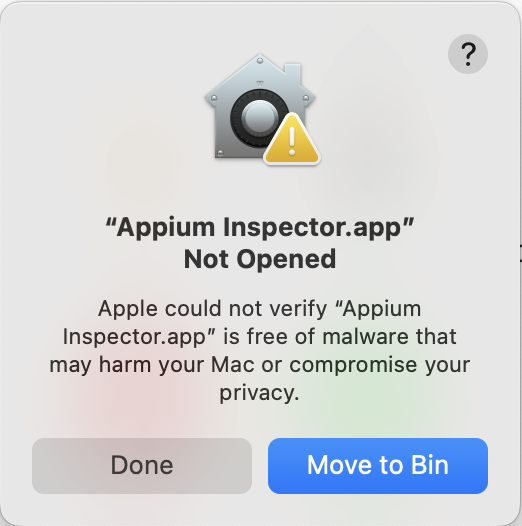
Task: Click the yellow warning triangle badge
Action: click(x=292, y=140)
